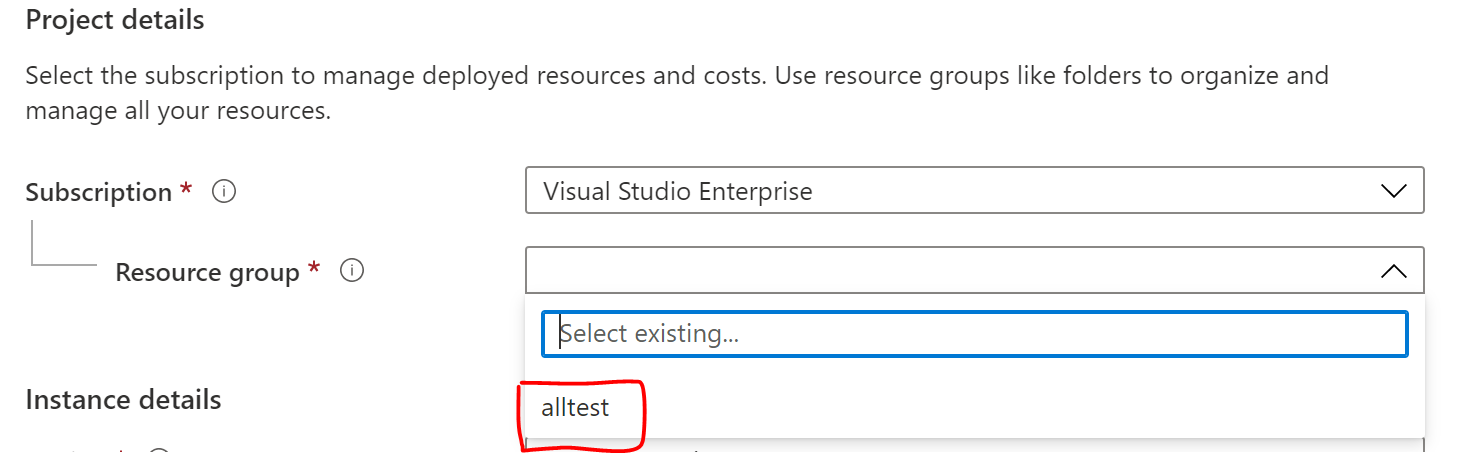Click the Resource group field label

[207, 272]
